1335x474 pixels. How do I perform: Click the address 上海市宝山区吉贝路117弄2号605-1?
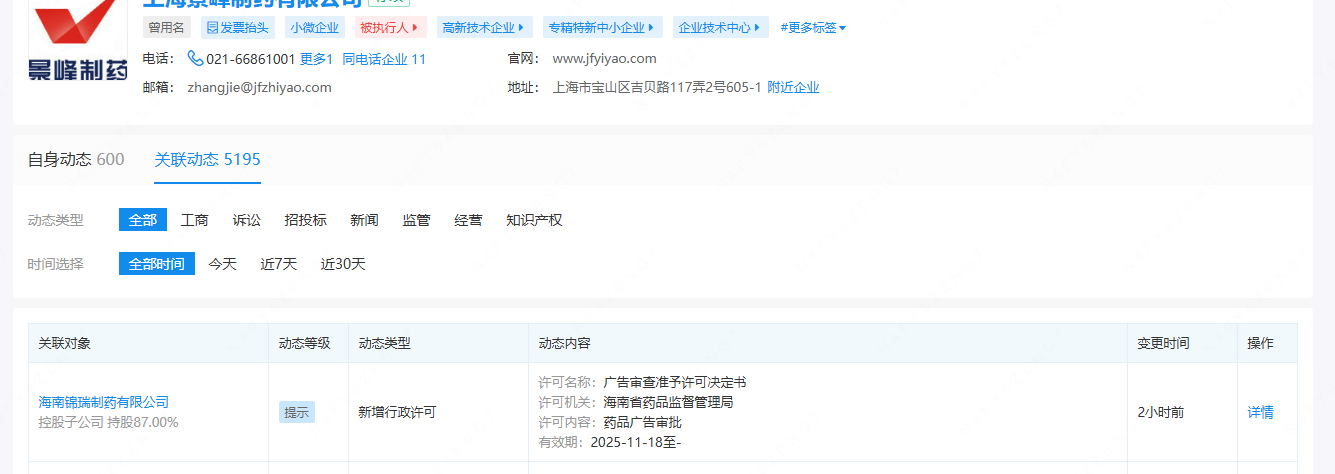tap(657, 87)
